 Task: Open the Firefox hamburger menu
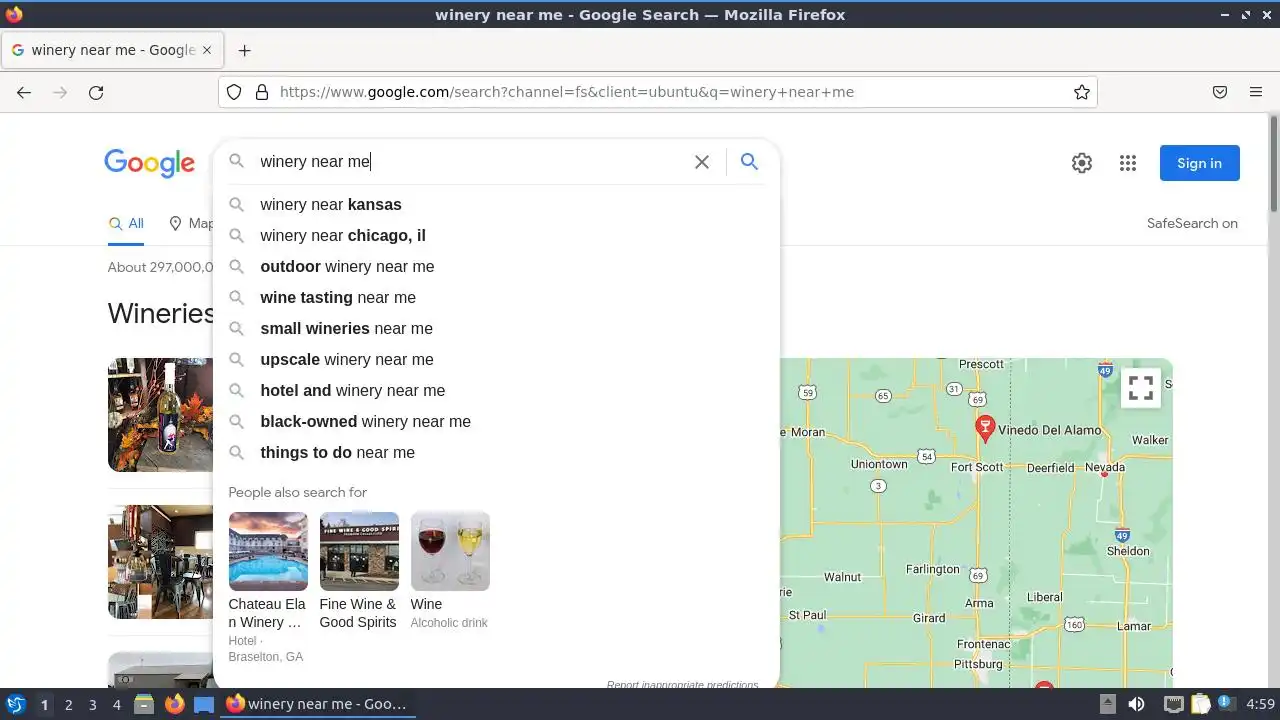point(1256,92)
